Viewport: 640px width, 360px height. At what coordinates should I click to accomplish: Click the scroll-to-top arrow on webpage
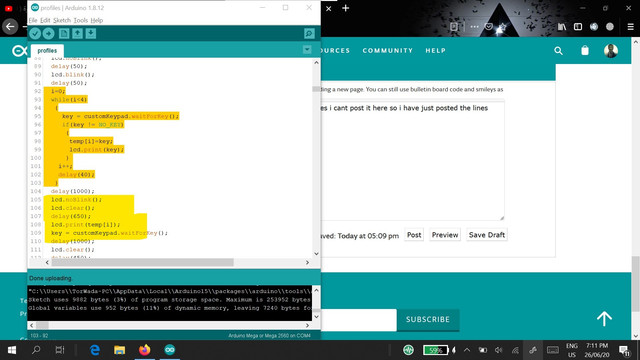pyautogui.click(x=604, y=318)
